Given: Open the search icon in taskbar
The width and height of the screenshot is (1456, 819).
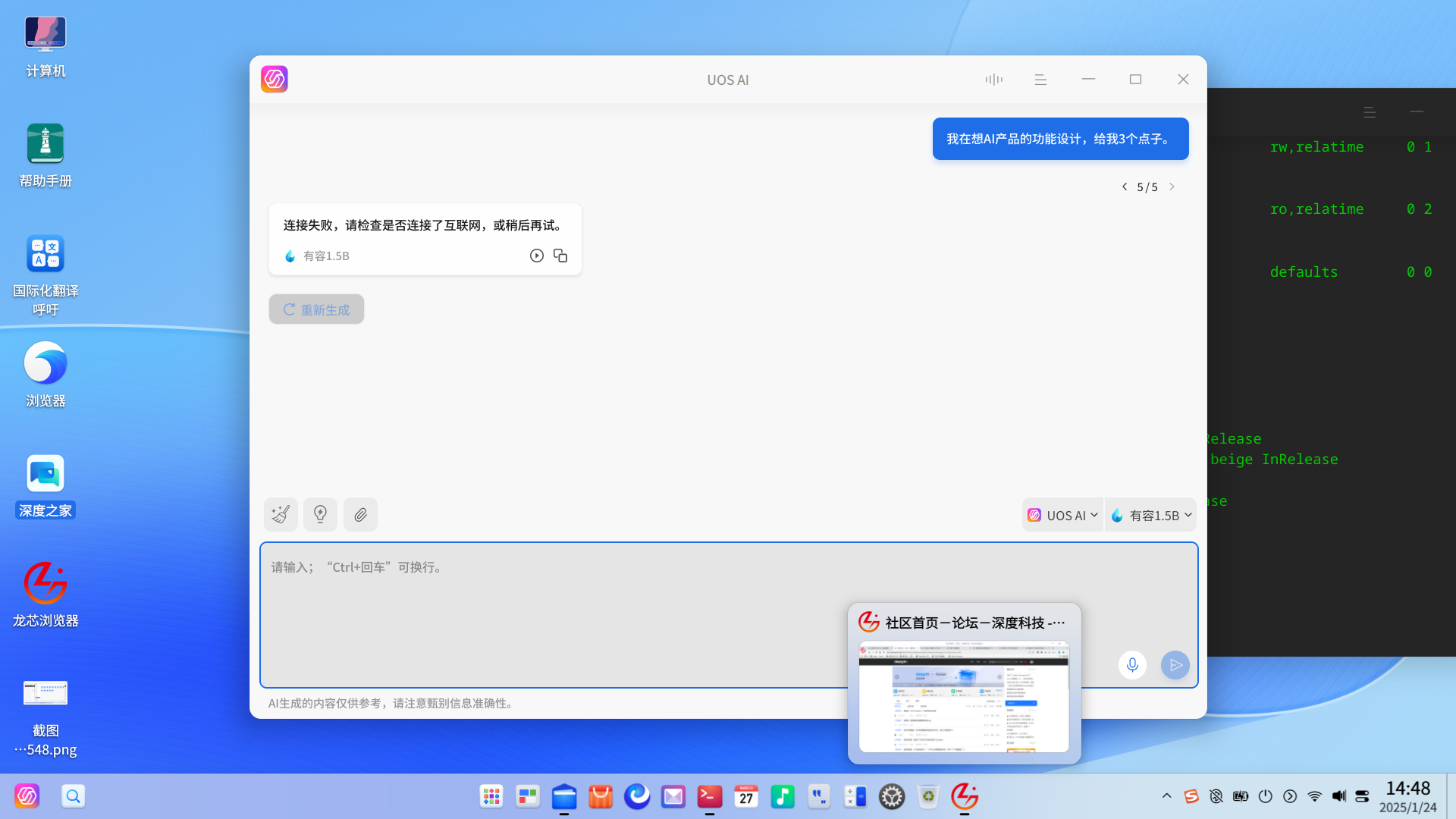Looking at the screenshot, I should pyautogui.click(x=73, y=796).
